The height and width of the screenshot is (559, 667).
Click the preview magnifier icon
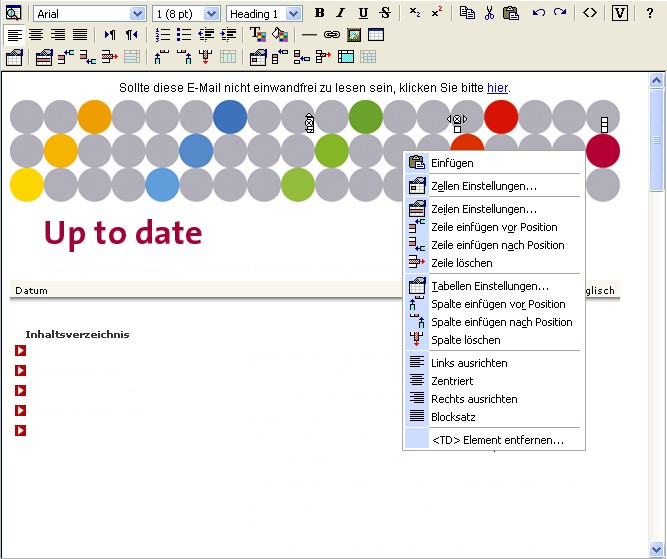tap(13, 13)
